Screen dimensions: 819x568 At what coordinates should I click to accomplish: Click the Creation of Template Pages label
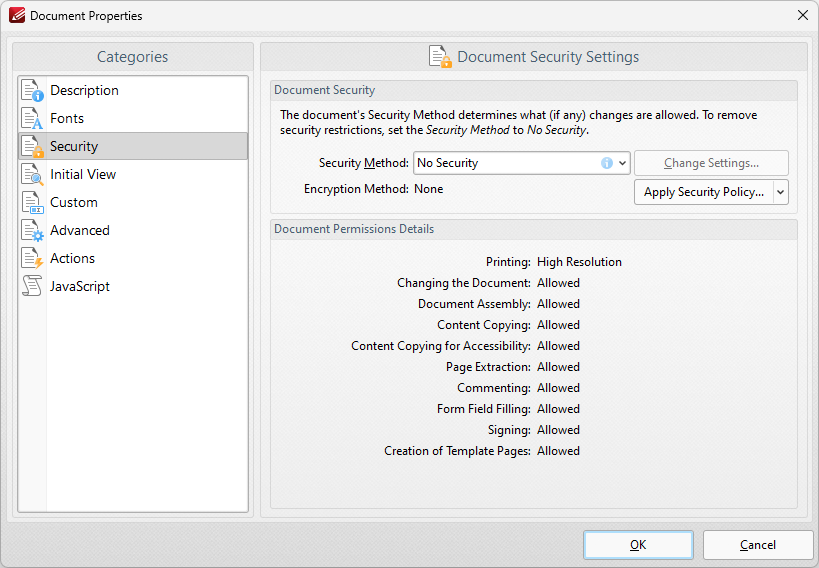(458, 451)
